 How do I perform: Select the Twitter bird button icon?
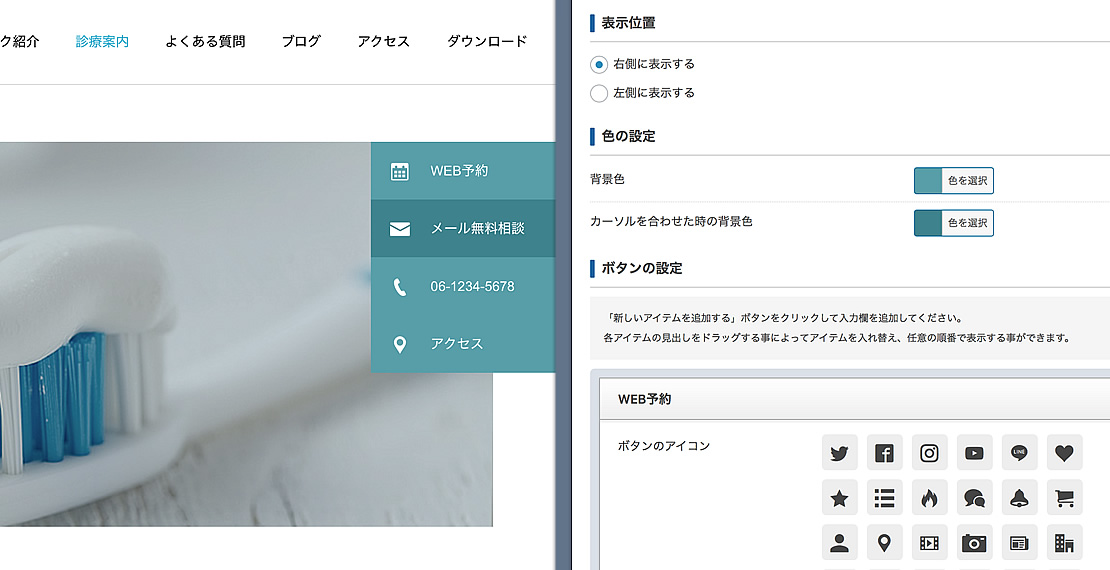(840, 452)
